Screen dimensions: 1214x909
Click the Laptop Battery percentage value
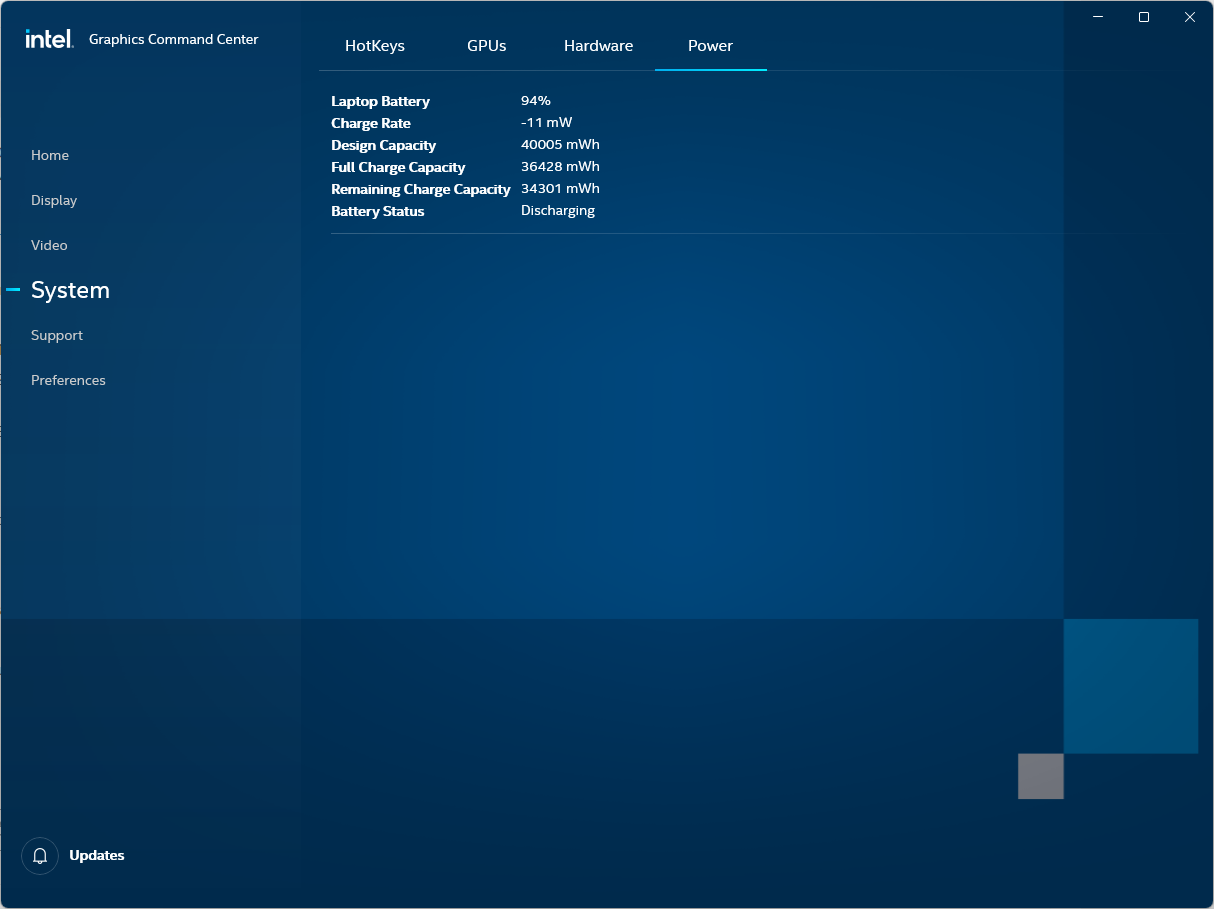tap(535, 100)
